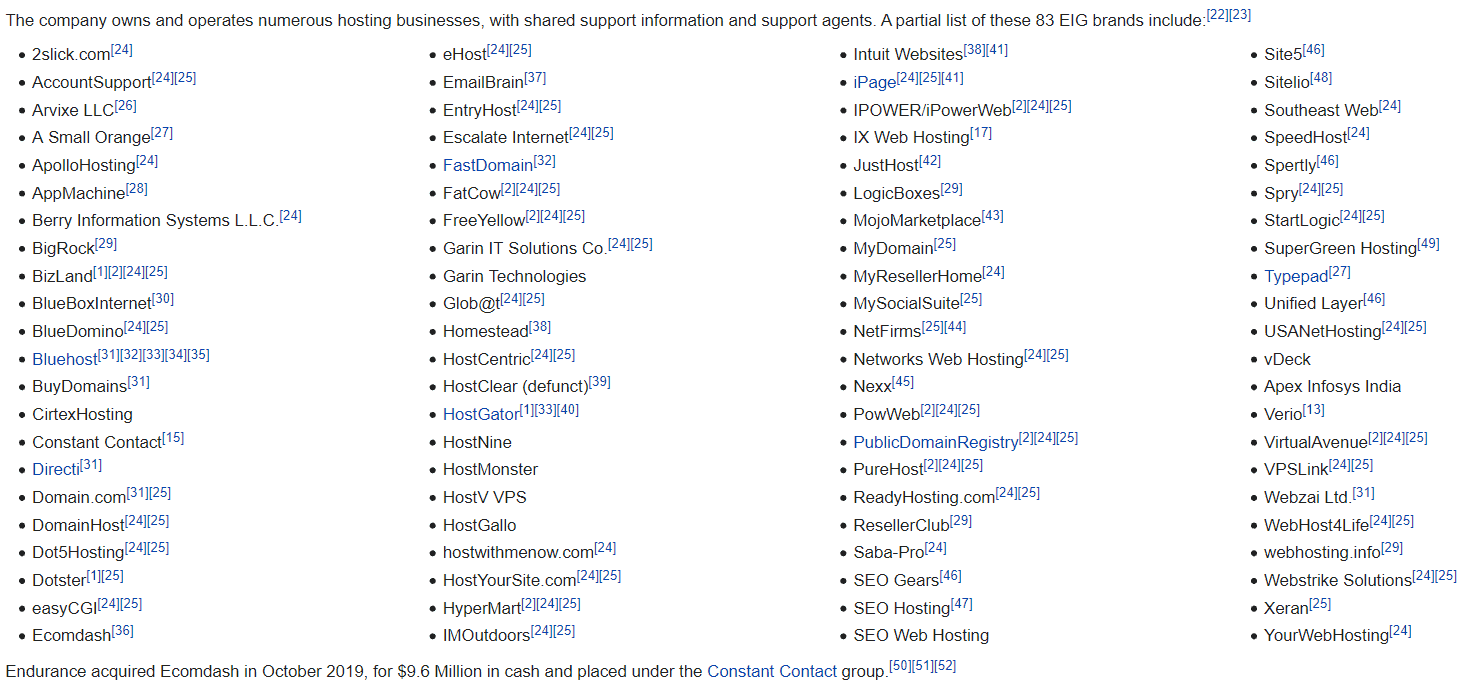Open citation [46] beside Spertly
Image resolution: width=1459 pixels, height=686 pixels.
(1327, 160)
